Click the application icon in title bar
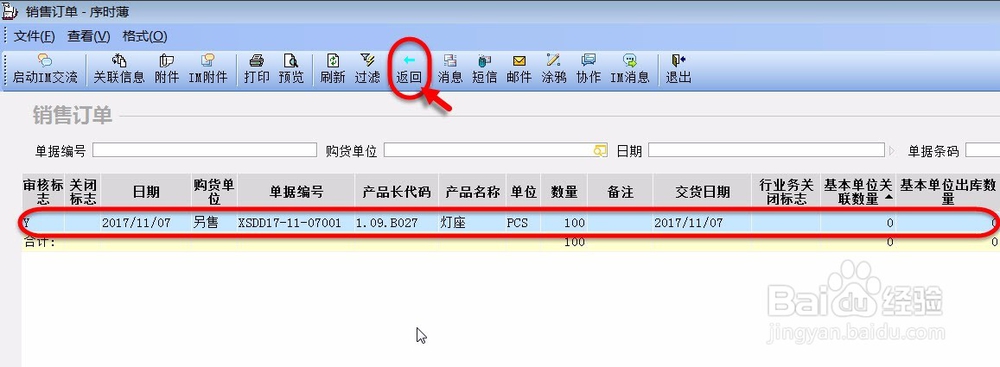The width and height of the screenshot is (1000, 367). (x=10, y=11)
